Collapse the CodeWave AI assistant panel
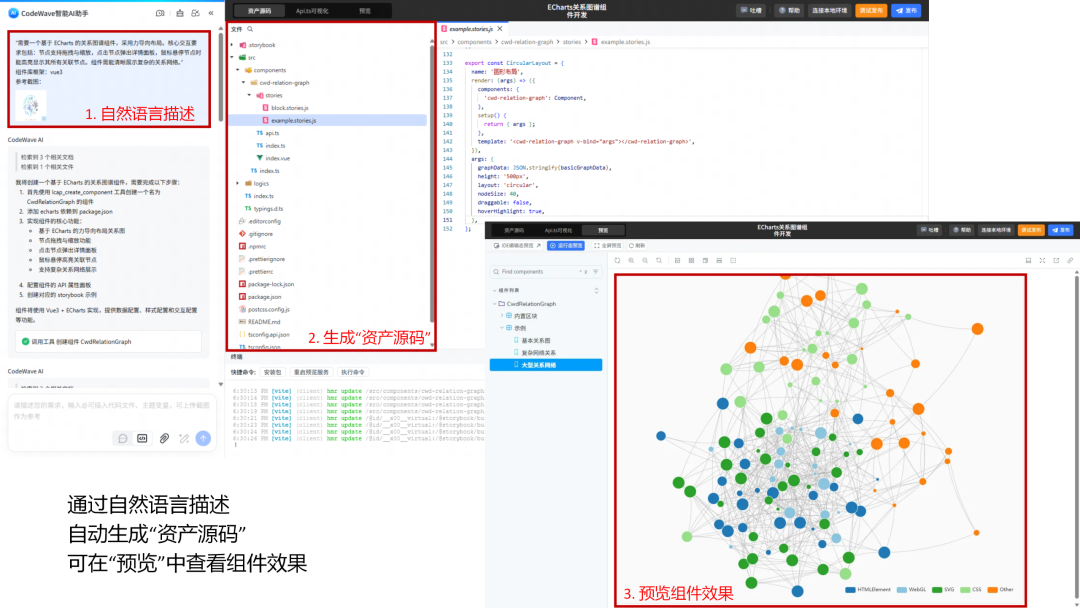1080x608 pixels. pyautogui.click(x=210, y=14)
